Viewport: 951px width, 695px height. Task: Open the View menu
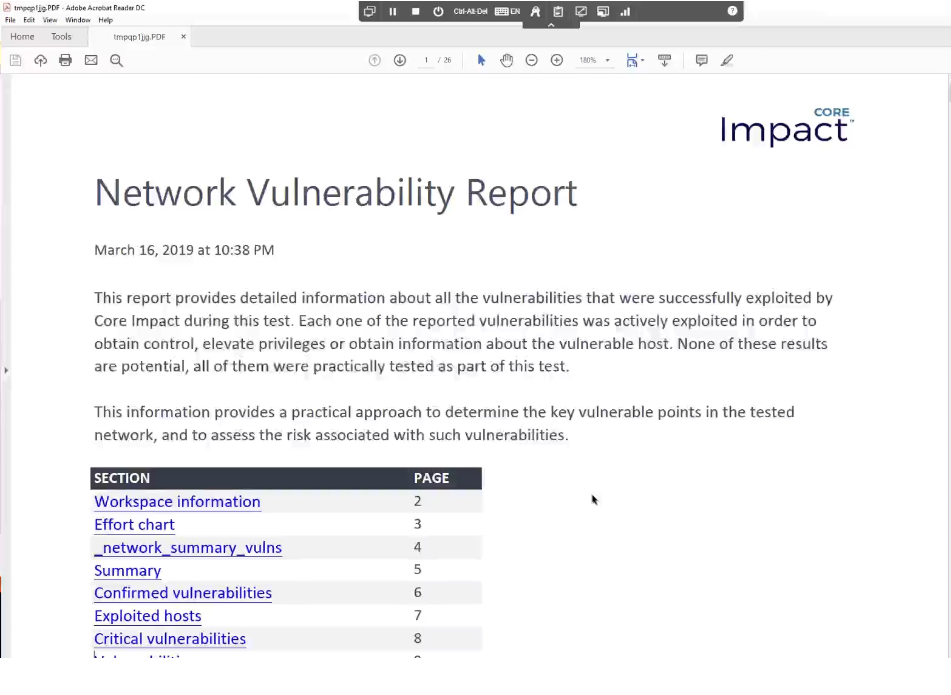pos(50,20)
